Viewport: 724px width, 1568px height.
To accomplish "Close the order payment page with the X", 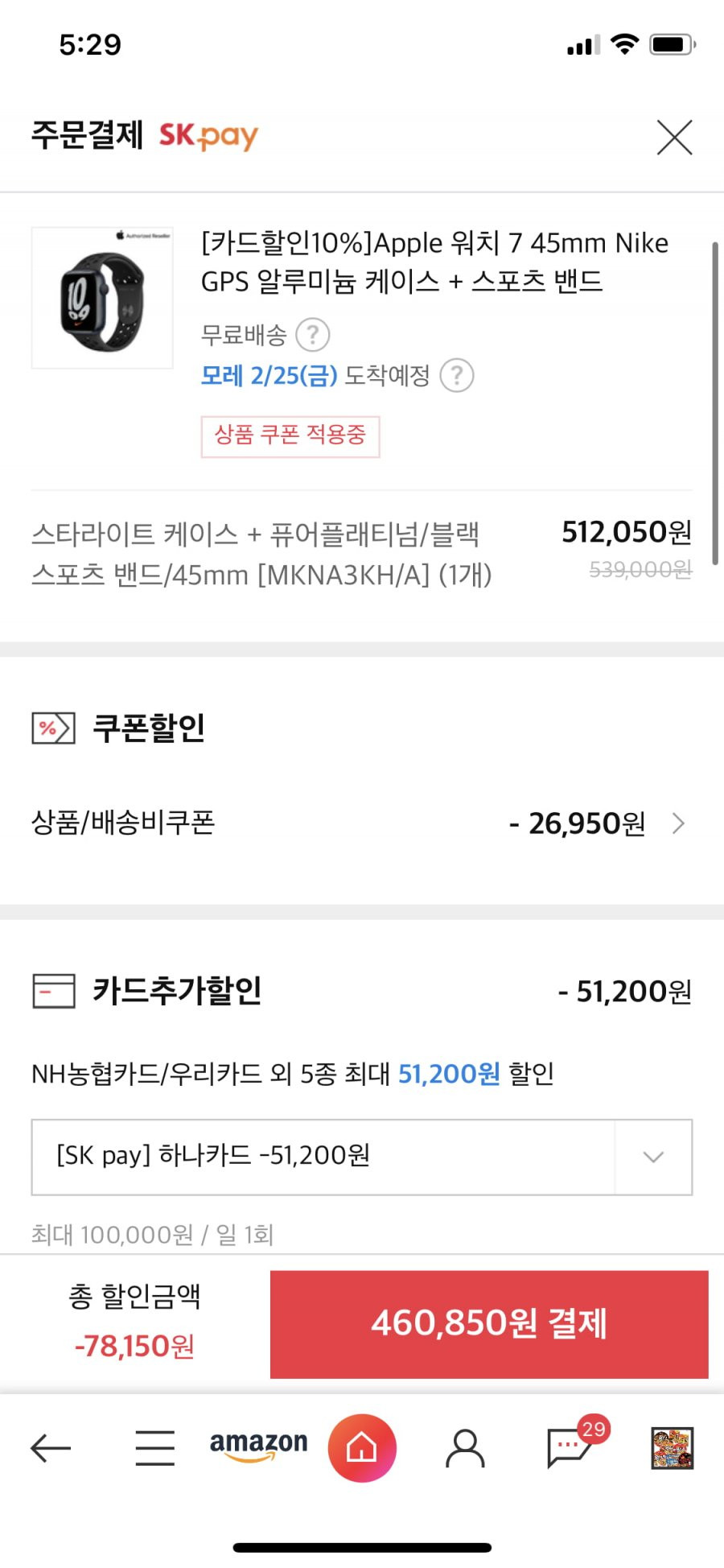I will (674, 137).
